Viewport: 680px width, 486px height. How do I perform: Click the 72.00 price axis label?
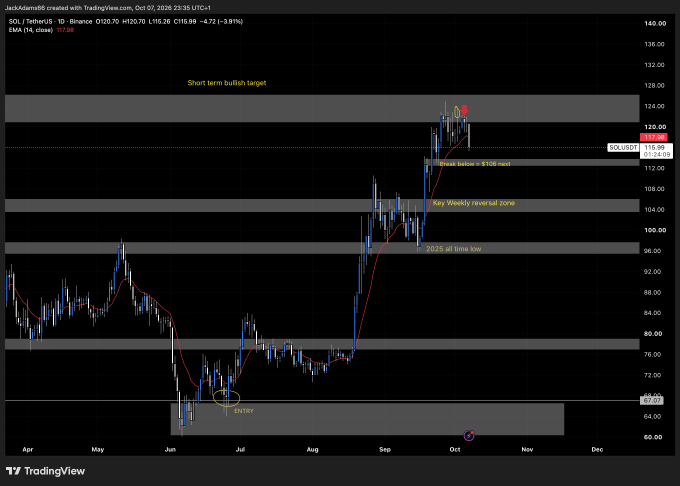click(x=653, y=375)
